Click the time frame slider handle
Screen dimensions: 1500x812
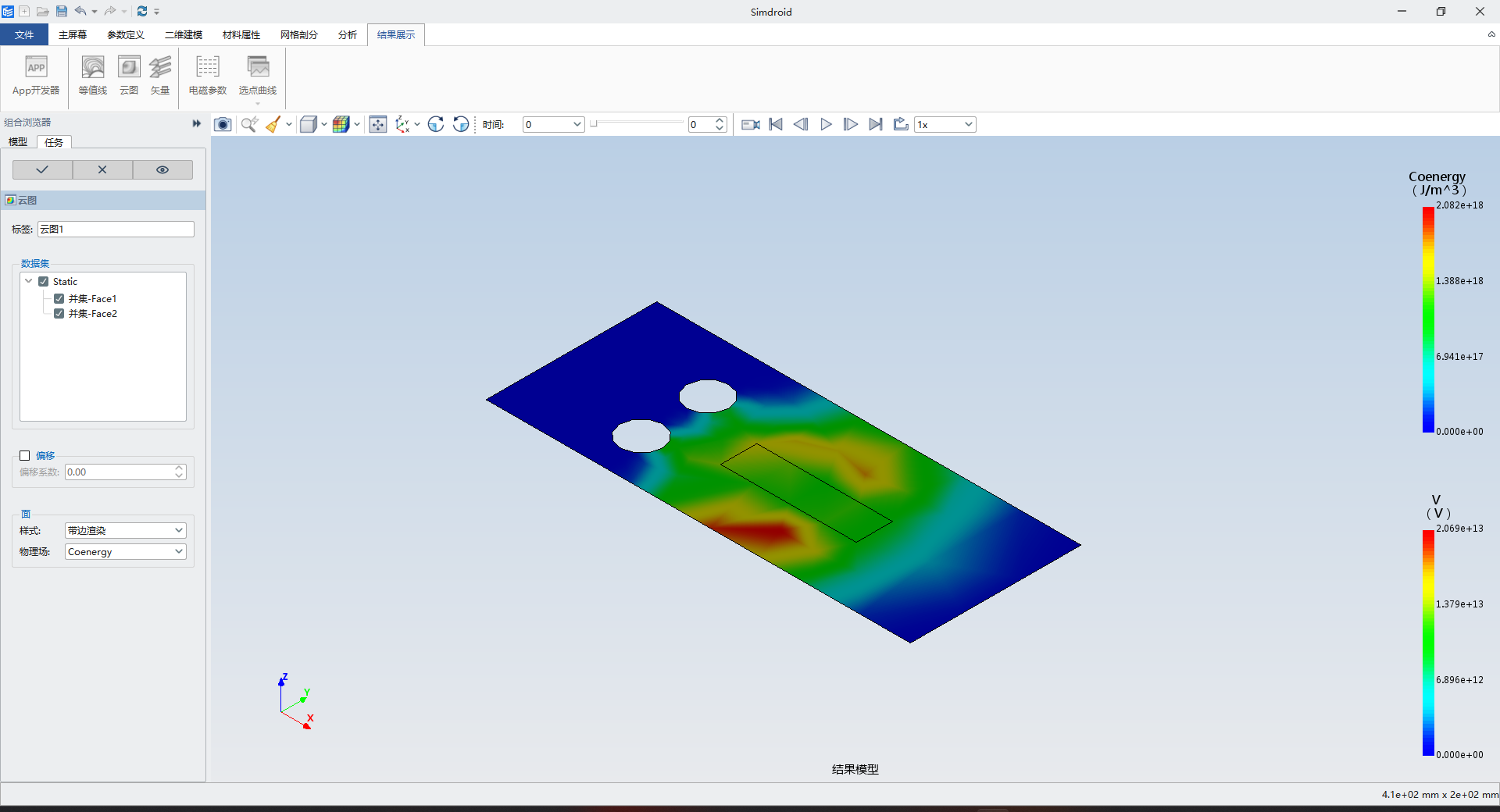(x=594, y=123)
